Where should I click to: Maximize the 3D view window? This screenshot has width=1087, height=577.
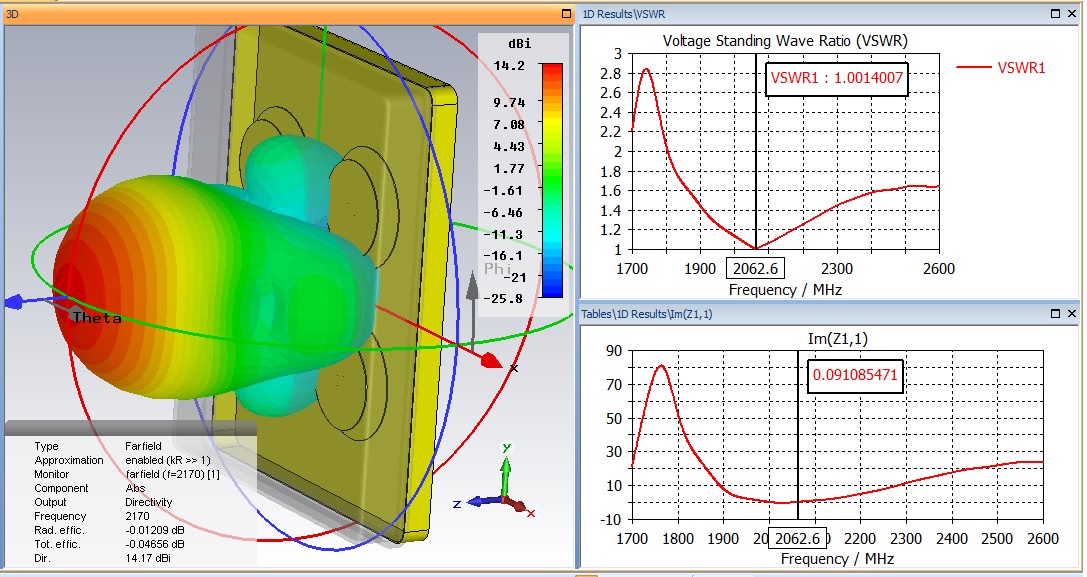coord(565,13)
